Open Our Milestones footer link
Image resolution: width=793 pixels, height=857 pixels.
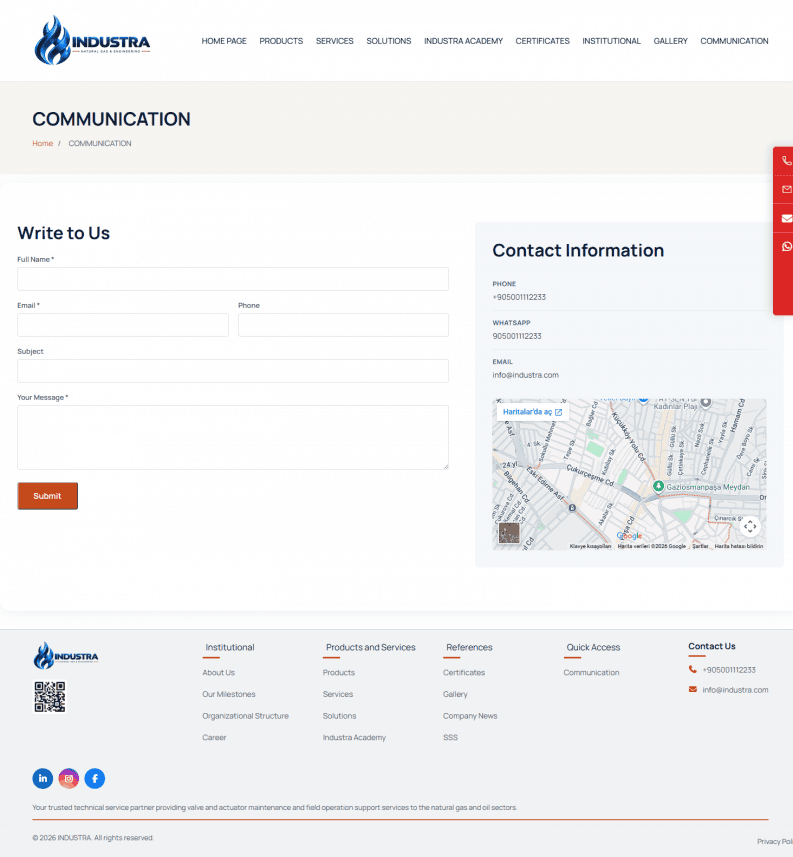(x=229, y=694)
